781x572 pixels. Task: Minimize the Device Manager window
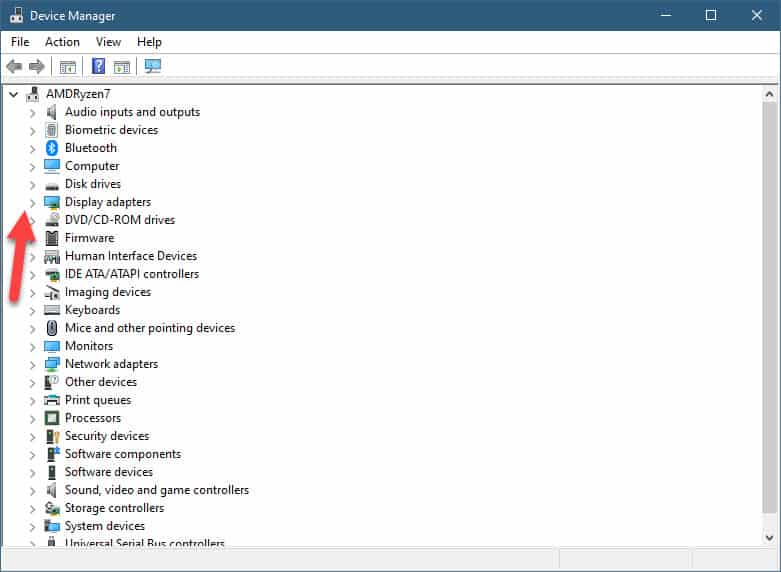pos(666,15)
